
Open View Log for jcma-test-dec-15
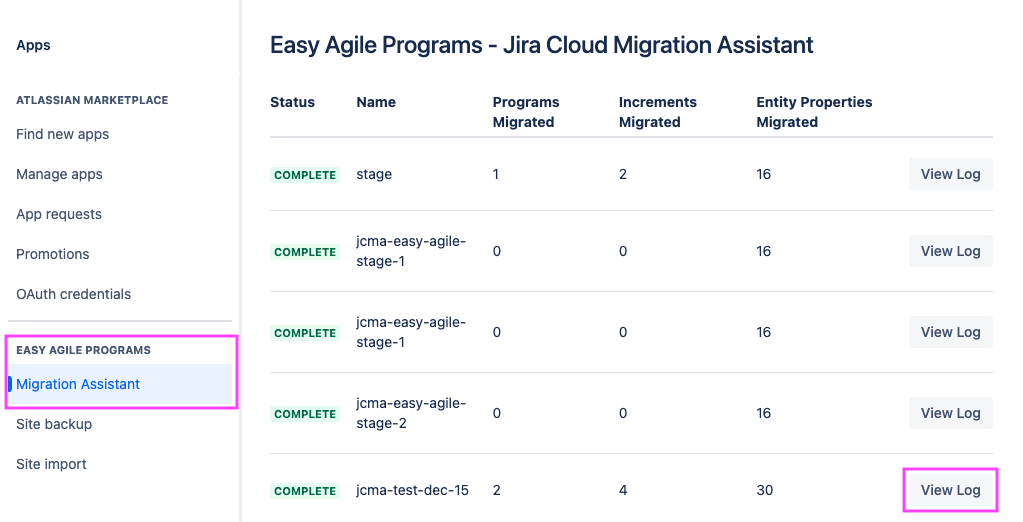(950, 490)
